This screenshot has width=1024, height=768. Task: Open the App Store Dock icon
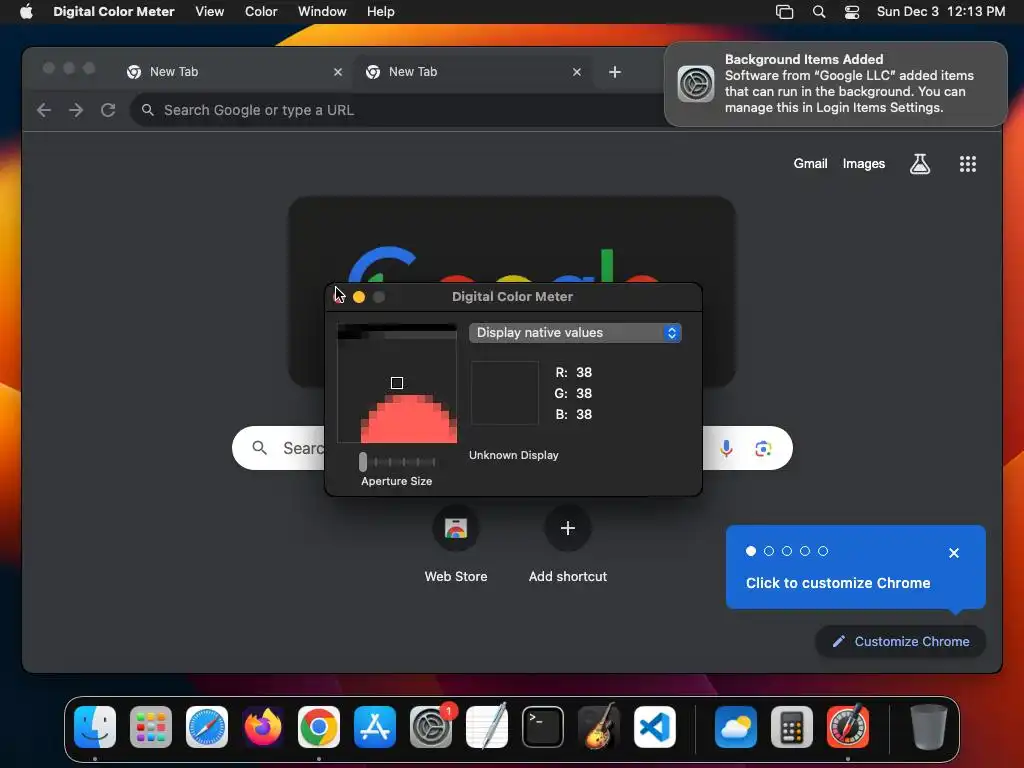coord(375,727)
